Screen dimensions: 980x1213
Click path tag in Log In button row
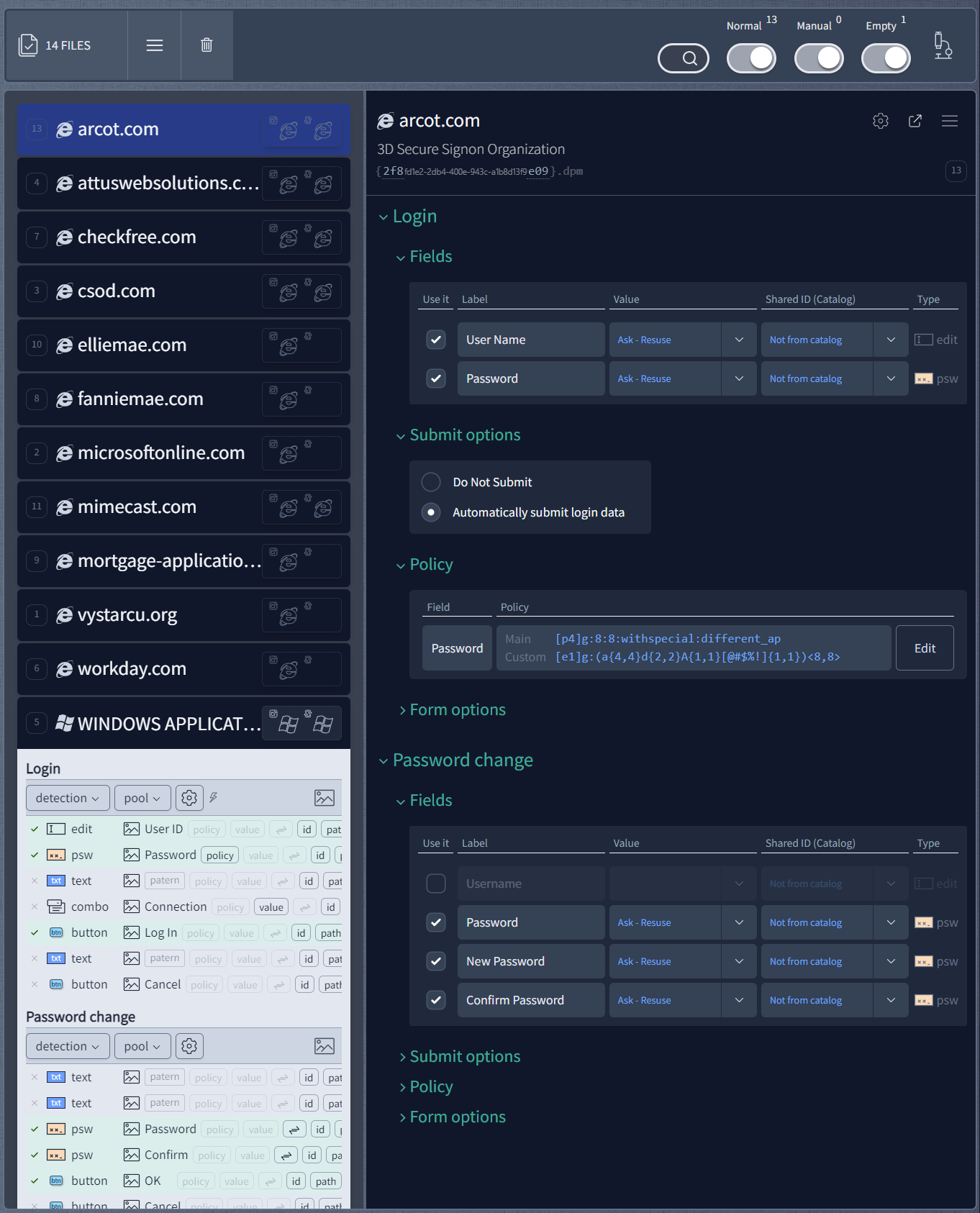330,933
